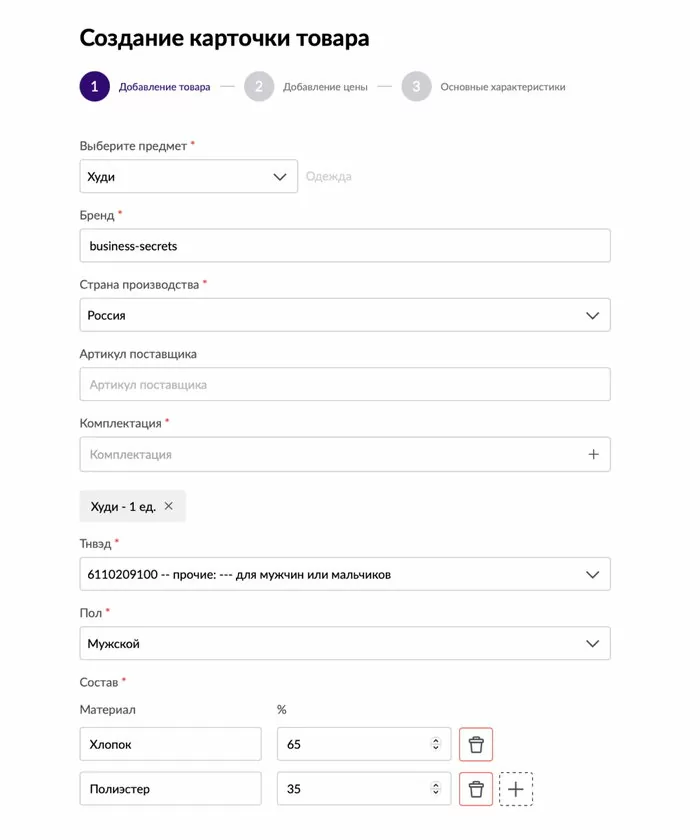
Task: Open step 2 circle icon
Action: 258,87
